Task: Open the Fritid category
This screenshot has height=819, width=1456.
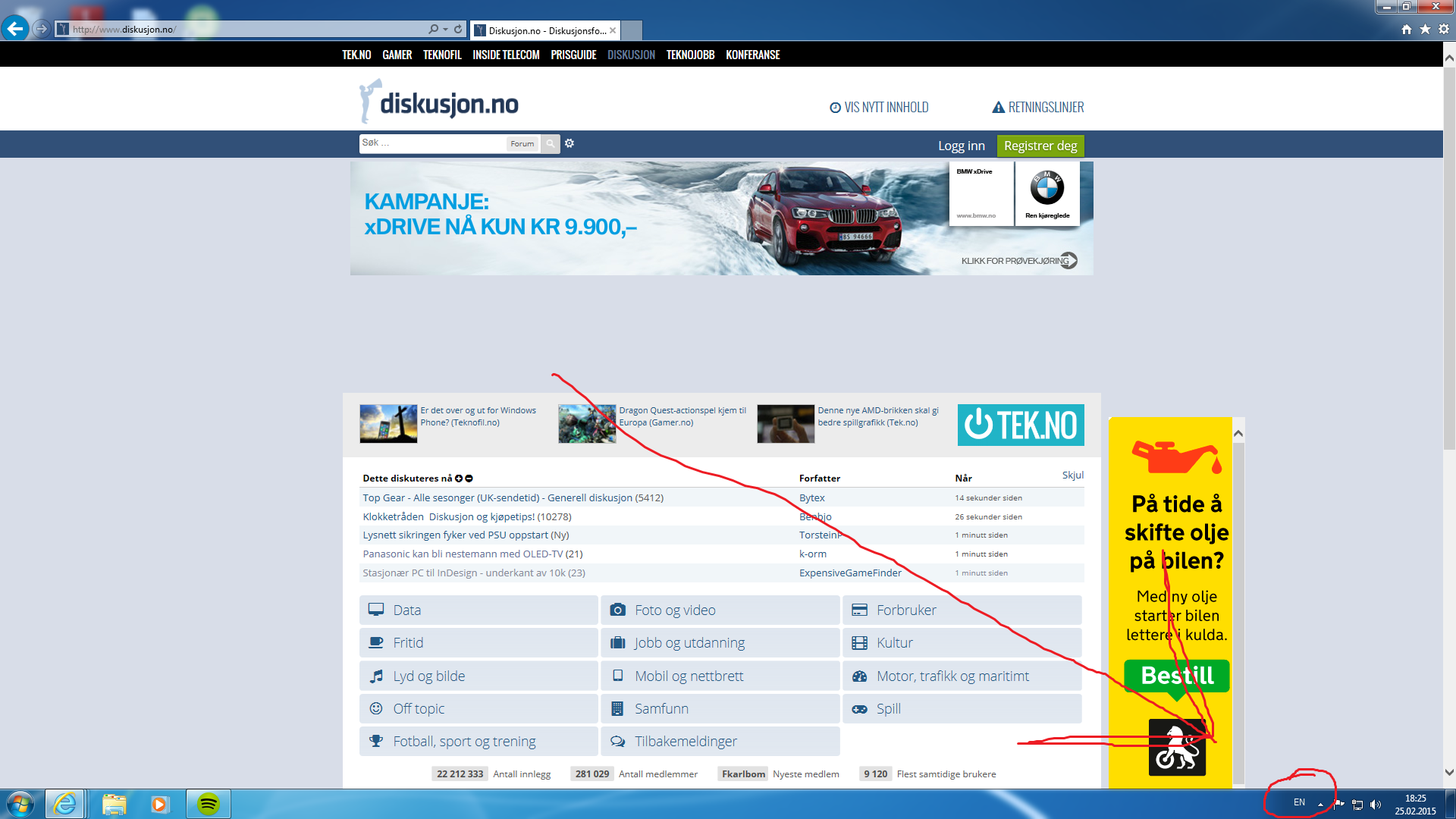Action: (479, 642)
